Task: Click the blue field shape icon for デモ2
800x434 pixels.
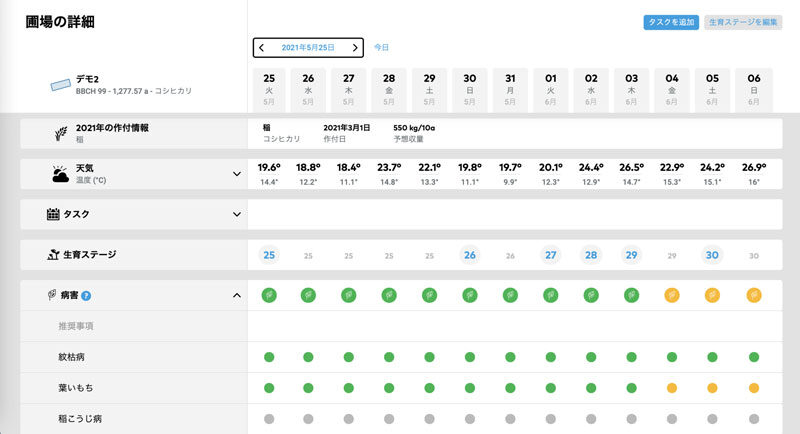Action: [x=57, y=86]
